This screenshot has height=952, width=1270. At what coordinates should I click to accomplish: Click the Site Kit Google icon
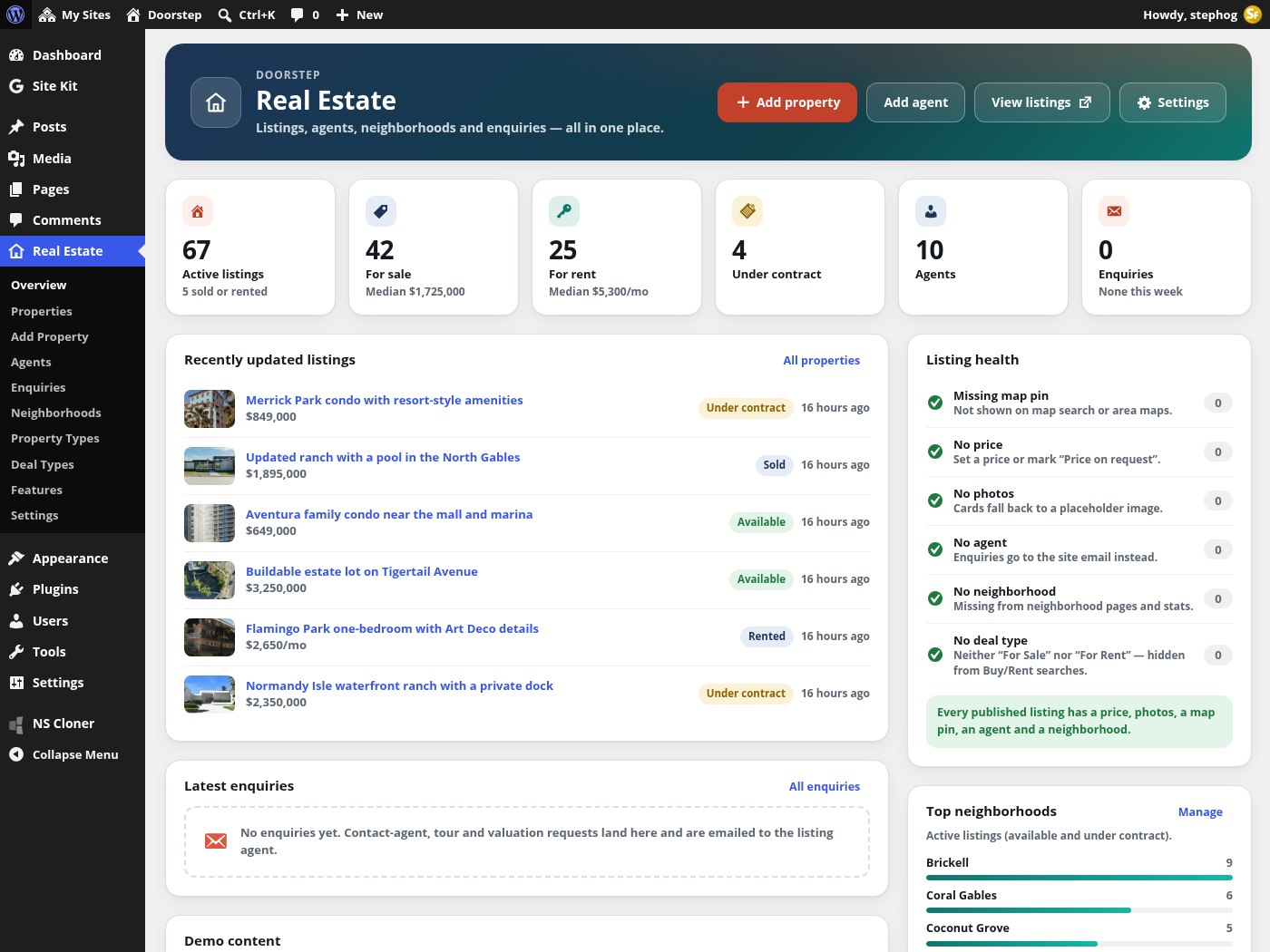[x=16, y=86]
